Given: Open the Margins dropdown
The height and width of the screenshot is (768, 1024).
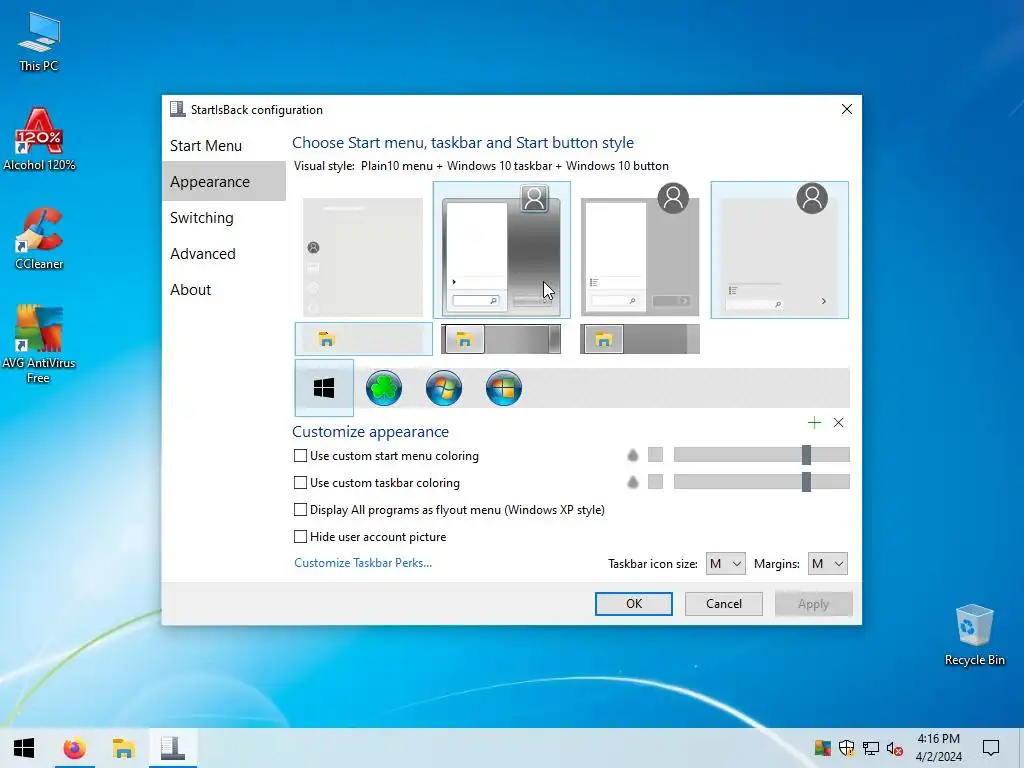Looking at the screenshot, I should 827,564.
